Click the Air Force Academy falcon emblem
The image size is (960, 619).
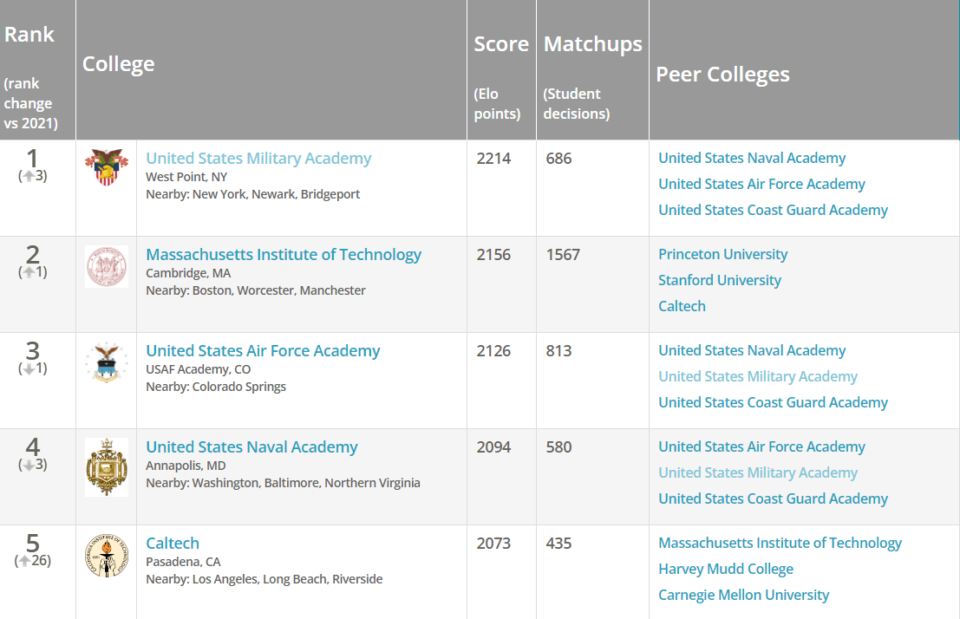coord(105,363)
